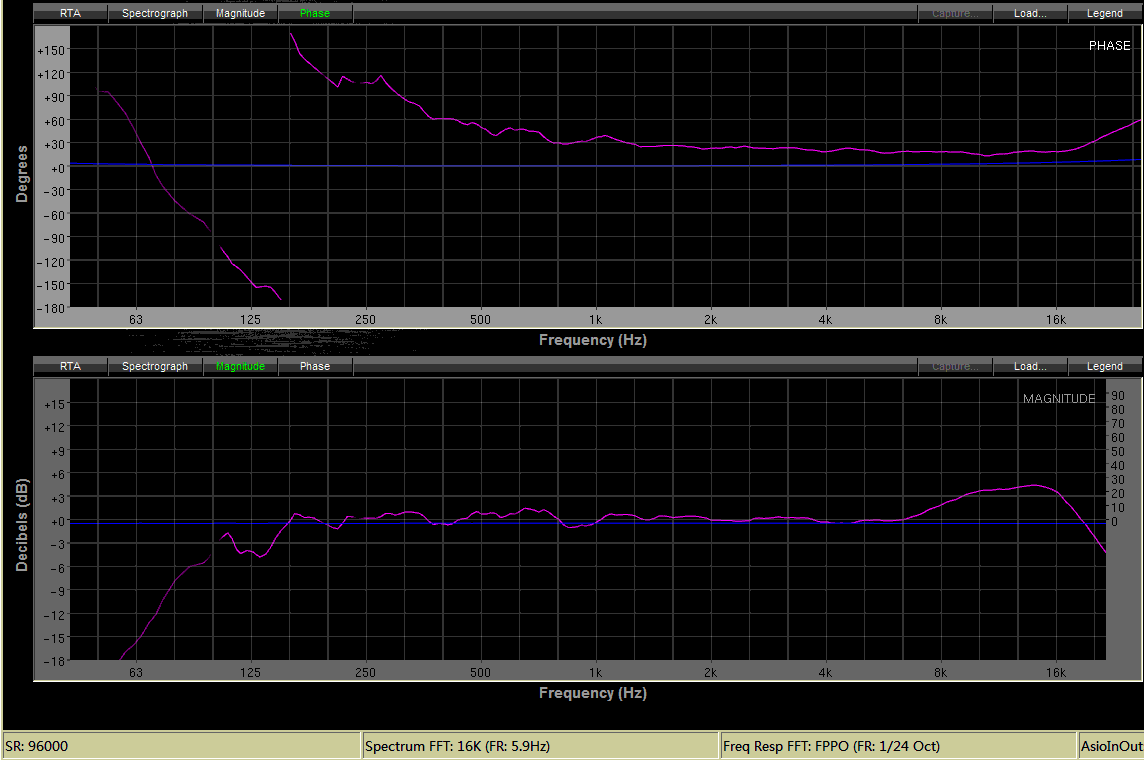1144x760 pixels.
Task: Click the MAGNITUDE label in the magnitude graph
Action: (x=1059, y=399)
